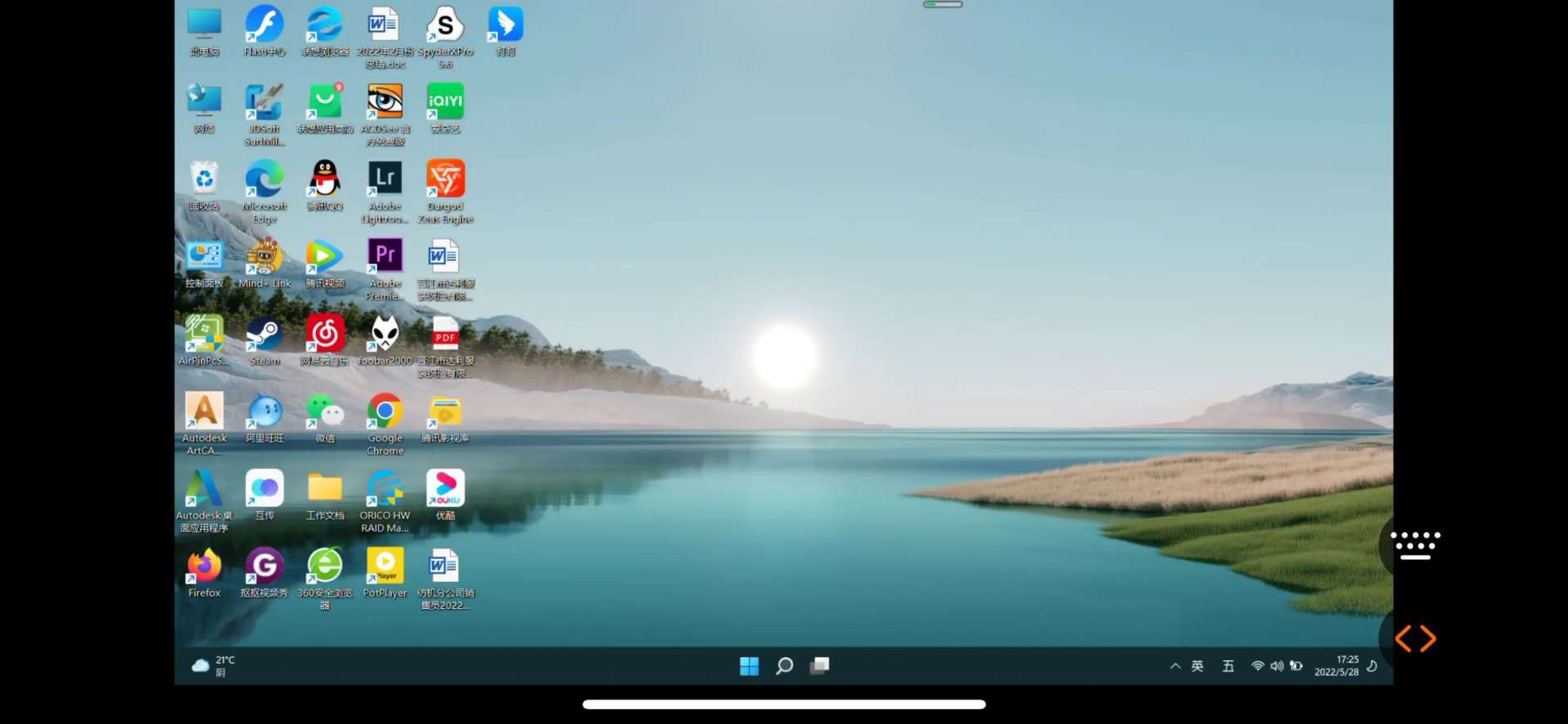Open the speaker volume control

1276,666
